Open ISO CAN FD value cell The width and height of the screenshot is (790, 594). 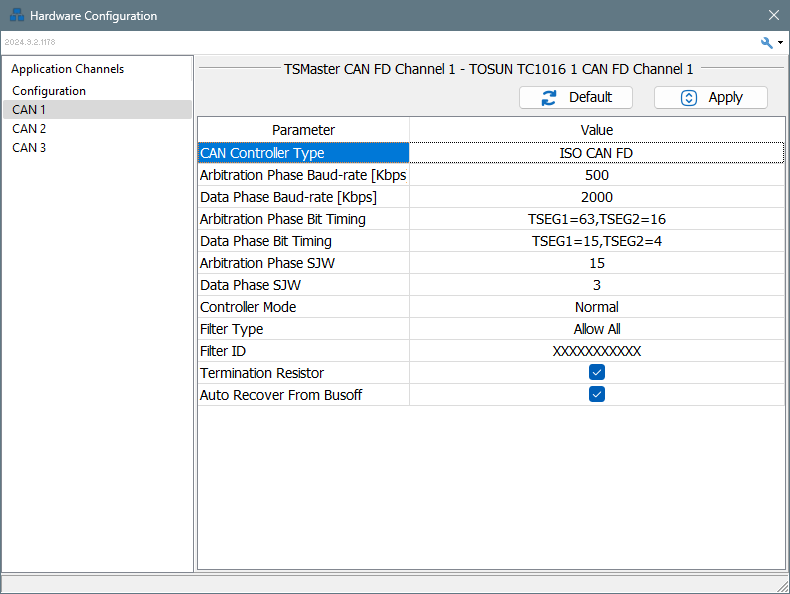click(597, 153)
